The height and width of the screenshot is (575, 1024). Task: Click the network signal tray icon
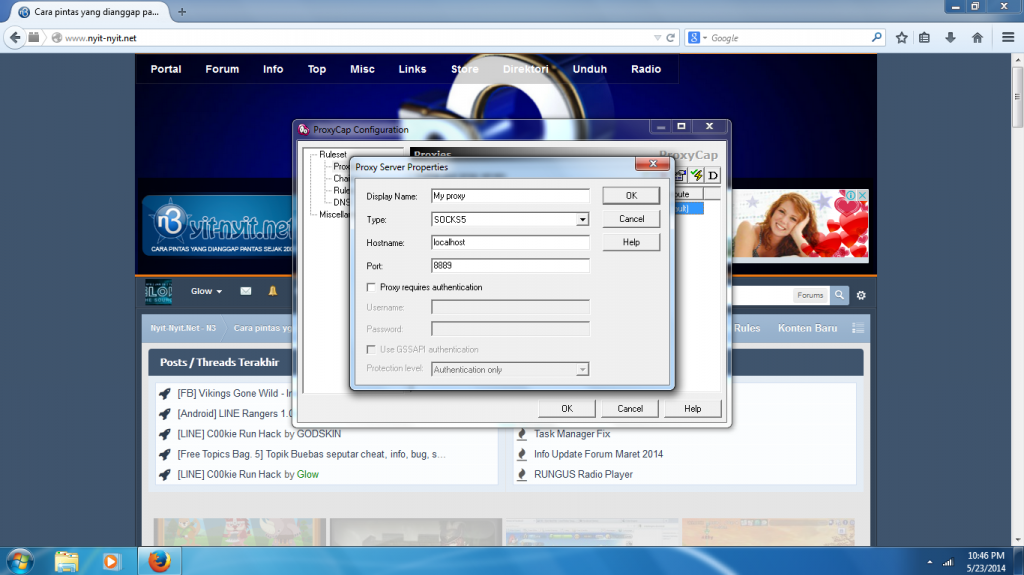coord(948,562)
